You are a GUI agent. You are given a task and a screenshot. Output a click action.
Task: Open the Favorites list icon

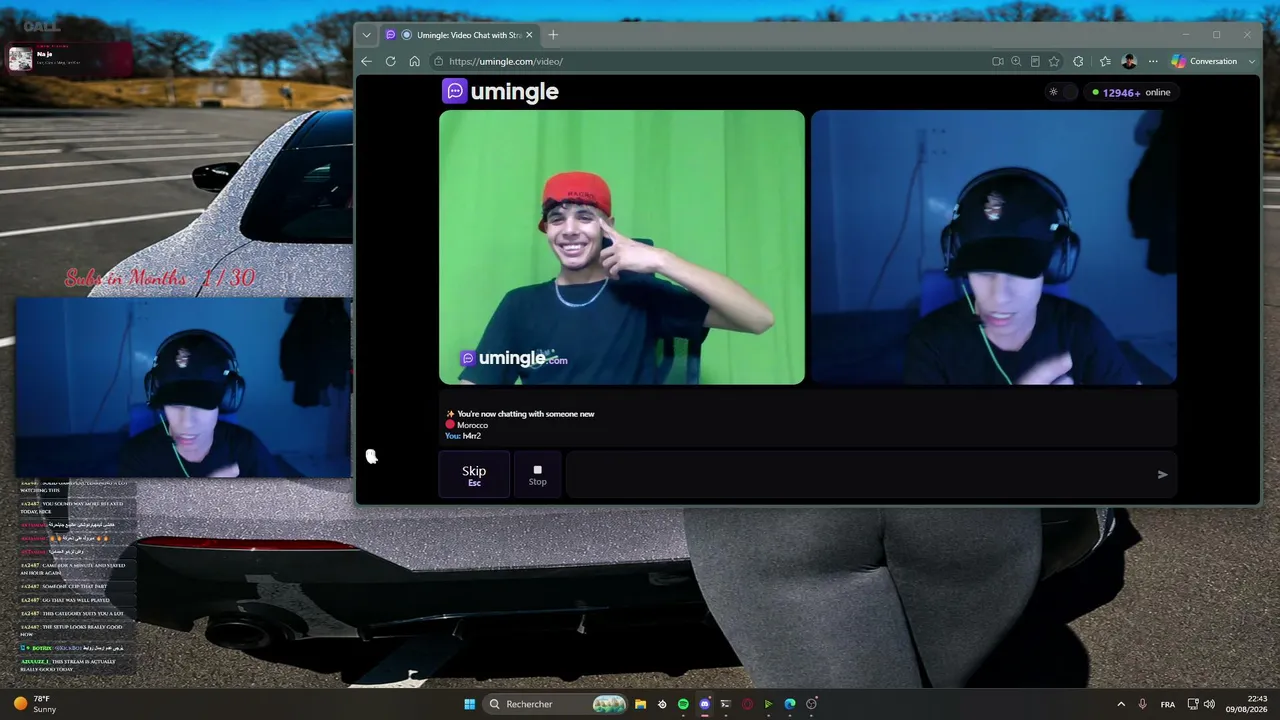[1105, 61]
